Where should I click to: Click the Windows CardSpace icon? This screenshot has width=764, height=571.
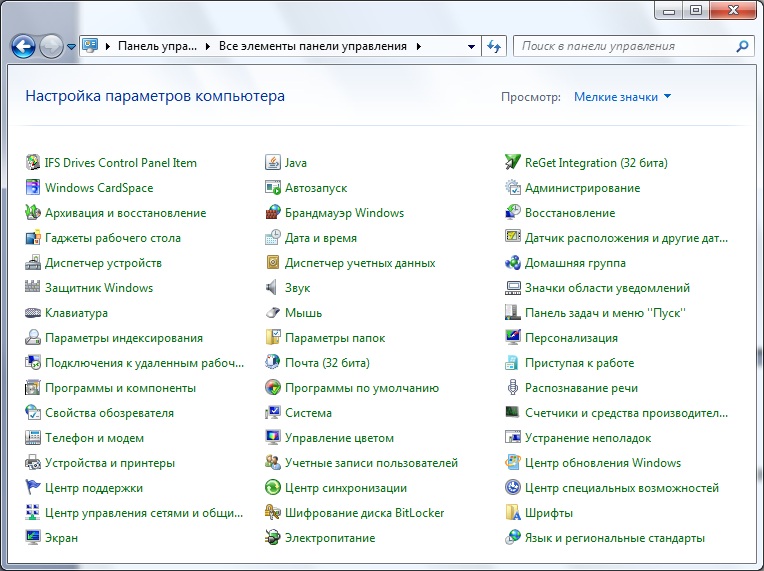tap(33, 188)
